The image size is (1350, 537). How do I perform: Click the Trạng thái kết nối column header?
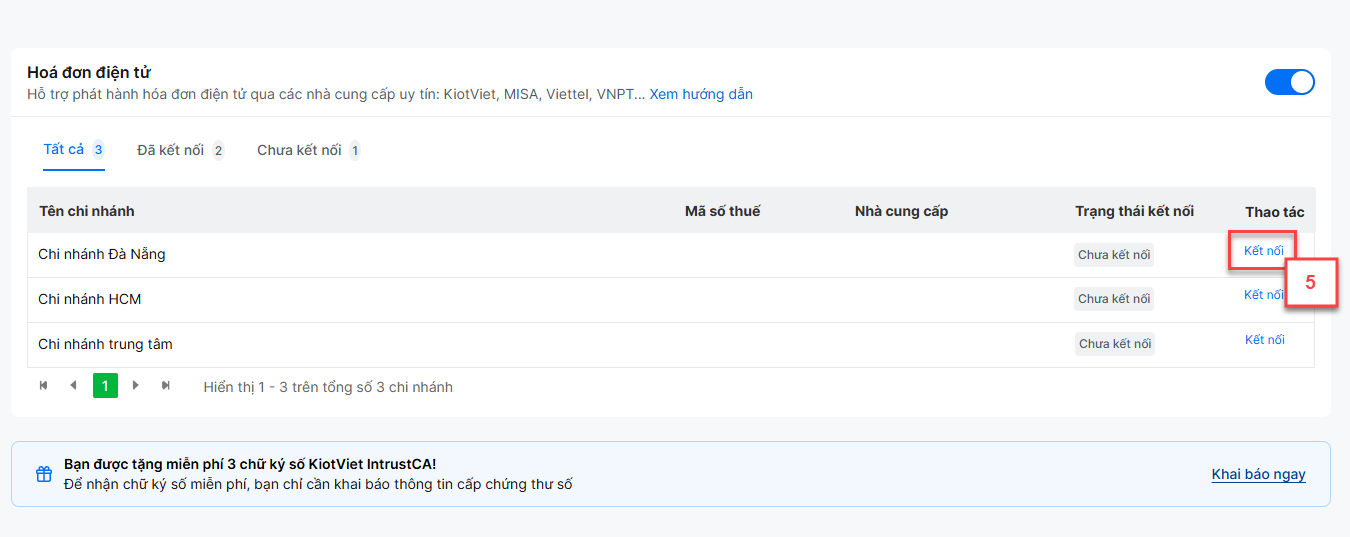1134,211
